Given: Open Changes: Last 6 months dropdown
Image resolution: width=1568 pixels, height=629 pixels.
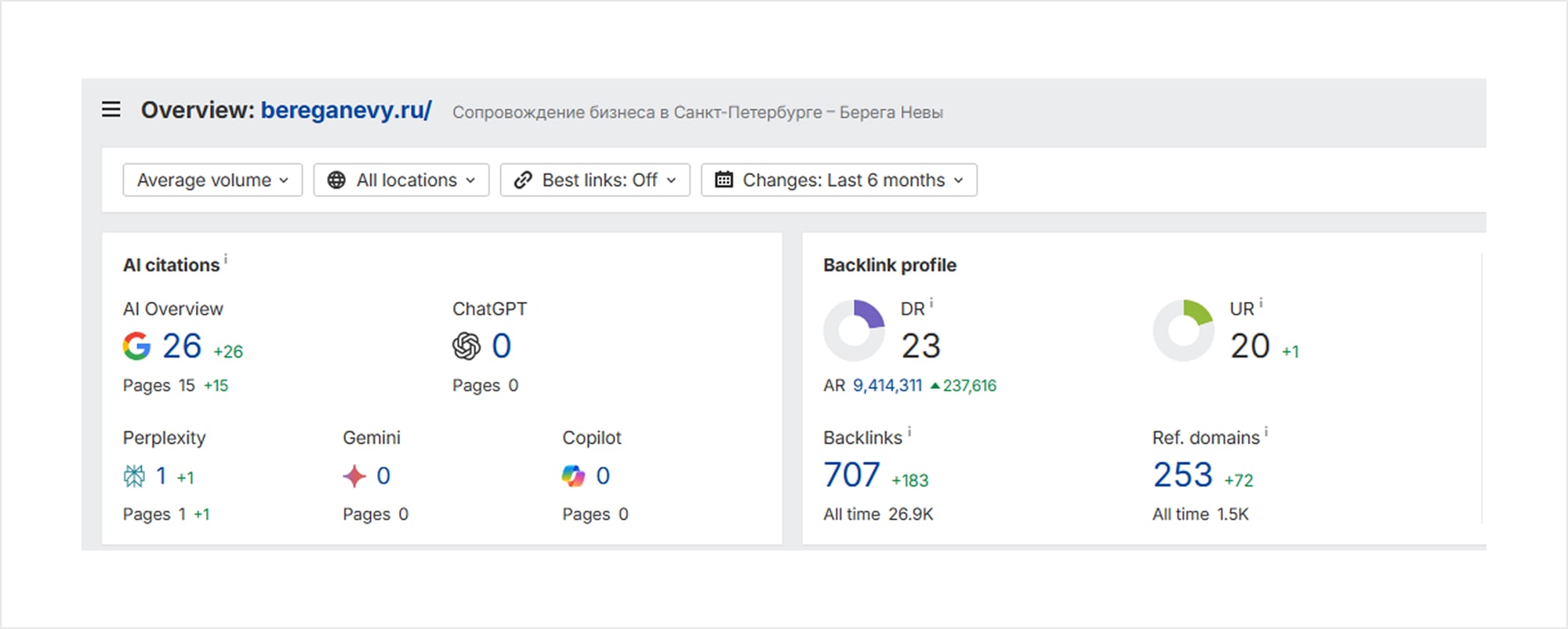Looking at the screenshot, I should click(839, 180).
